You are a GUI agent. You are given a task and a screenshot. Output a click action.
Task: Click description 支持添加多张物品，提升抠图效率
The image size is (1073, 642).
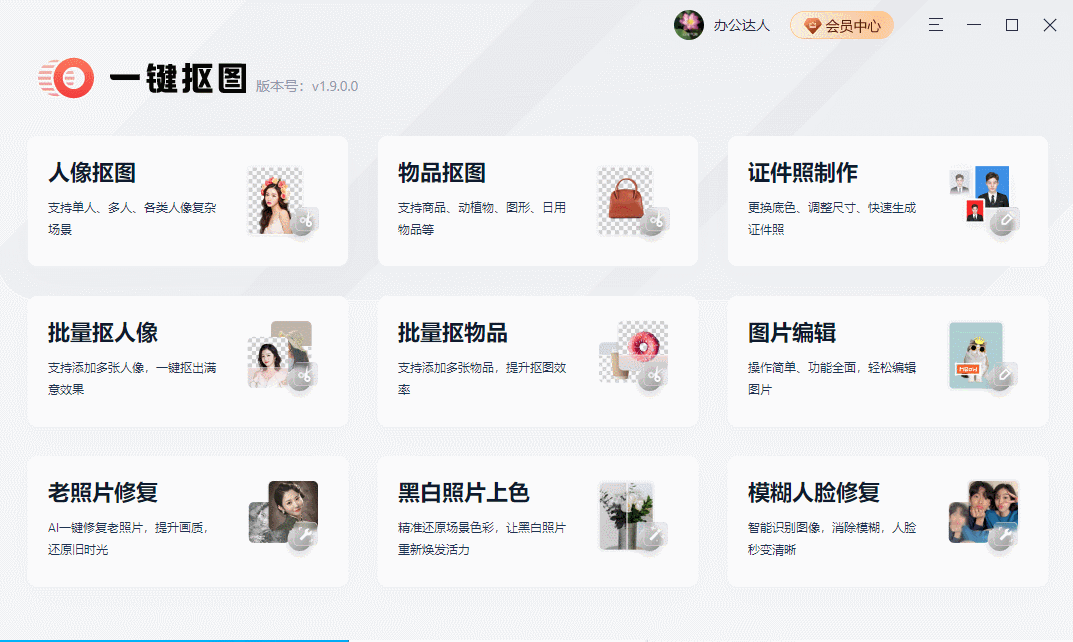(482, 378)
